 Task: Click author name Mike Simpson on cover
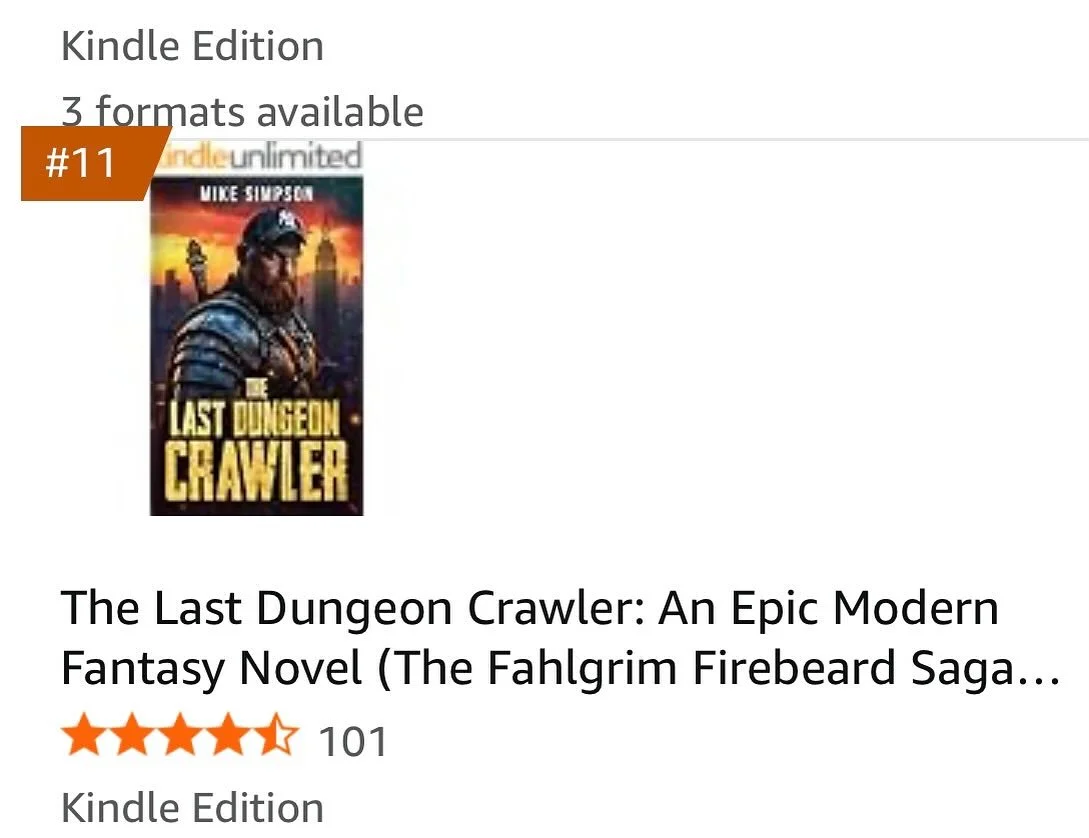click(256, 194)
